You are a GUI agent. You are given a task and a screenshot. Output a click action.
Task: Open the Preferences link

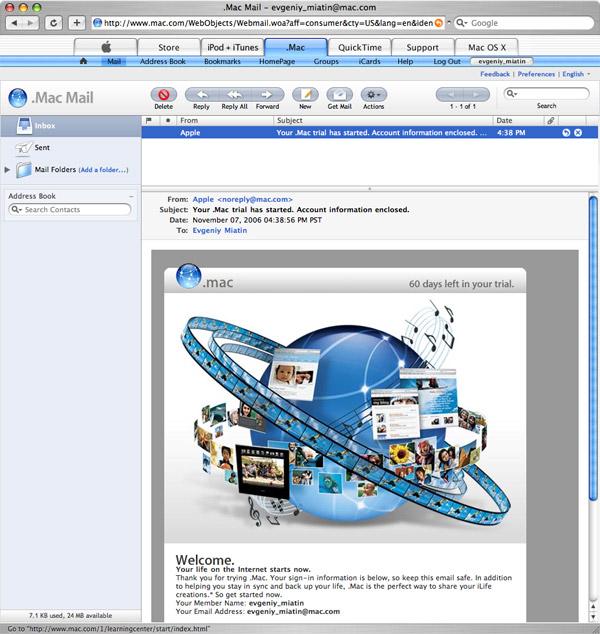click(x=536, y=74)
